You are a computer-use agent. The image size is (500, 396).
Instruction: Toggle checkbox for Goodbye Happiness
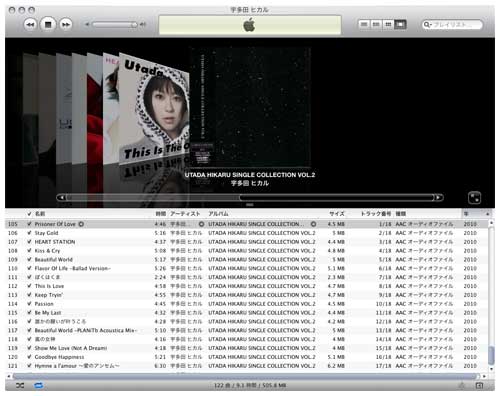tap(29, 357)
